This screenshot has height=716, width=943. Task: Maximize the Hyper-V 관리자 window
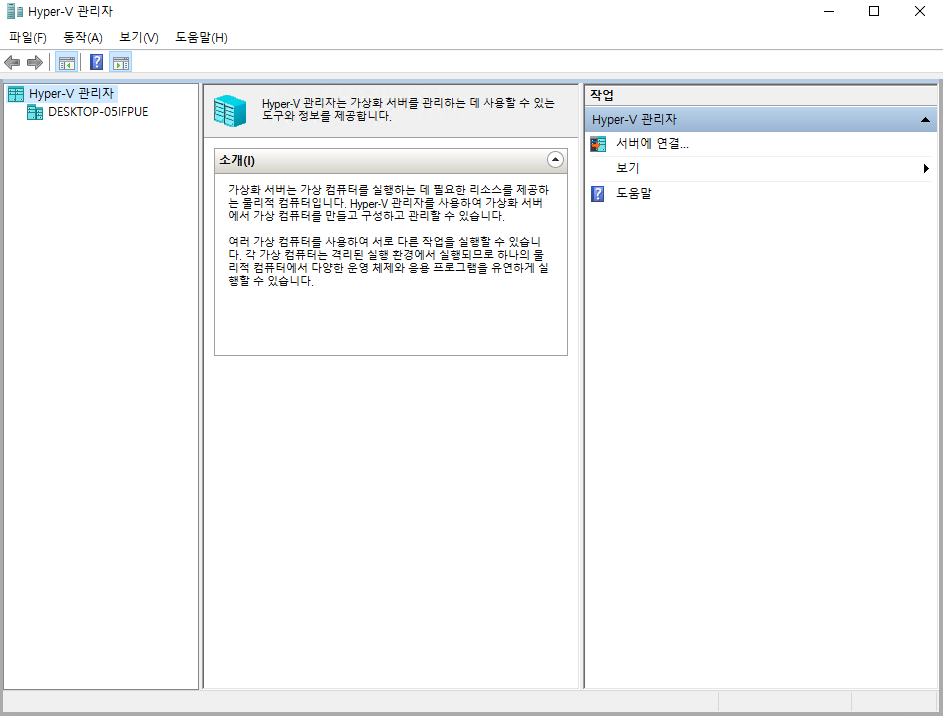(874, 11)
